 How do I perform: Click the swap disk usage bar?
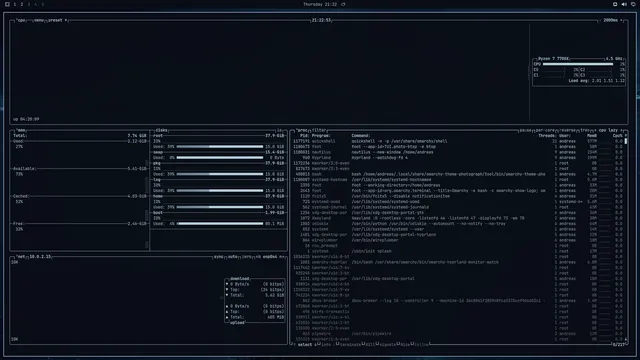tap(220, 158)
